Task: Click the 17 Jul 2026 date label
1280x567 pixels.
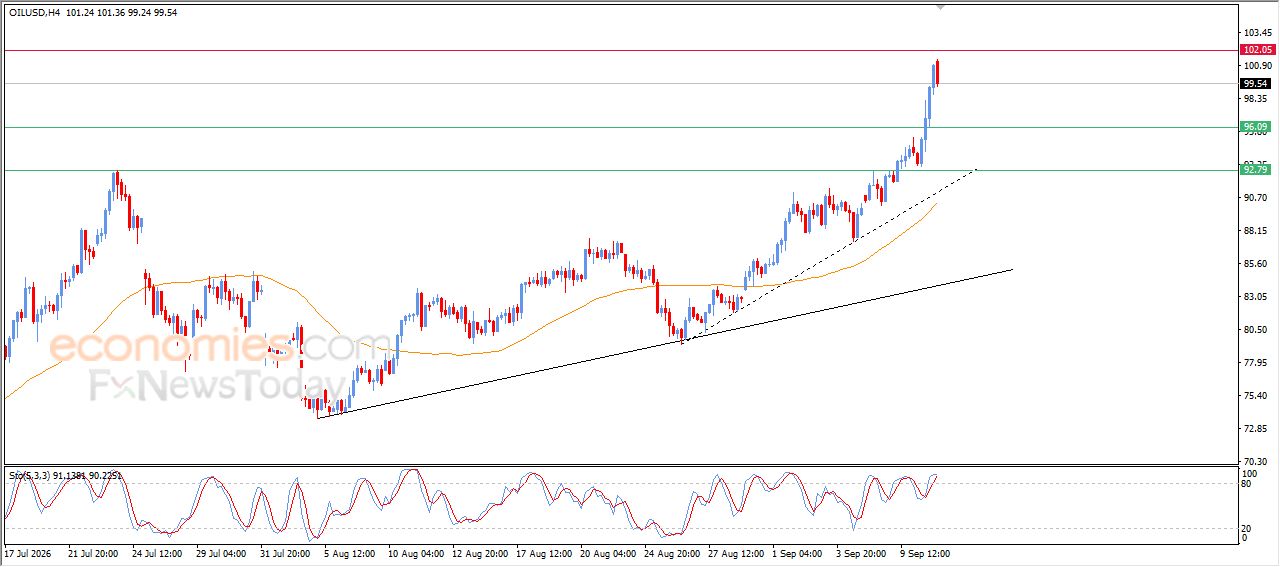Action: click(26, 552)
